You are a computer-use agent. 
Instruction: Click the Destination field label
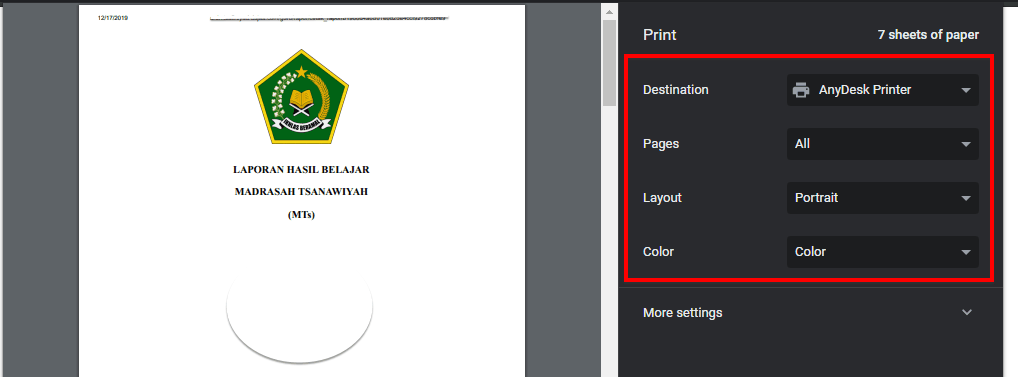pos(675,90)
